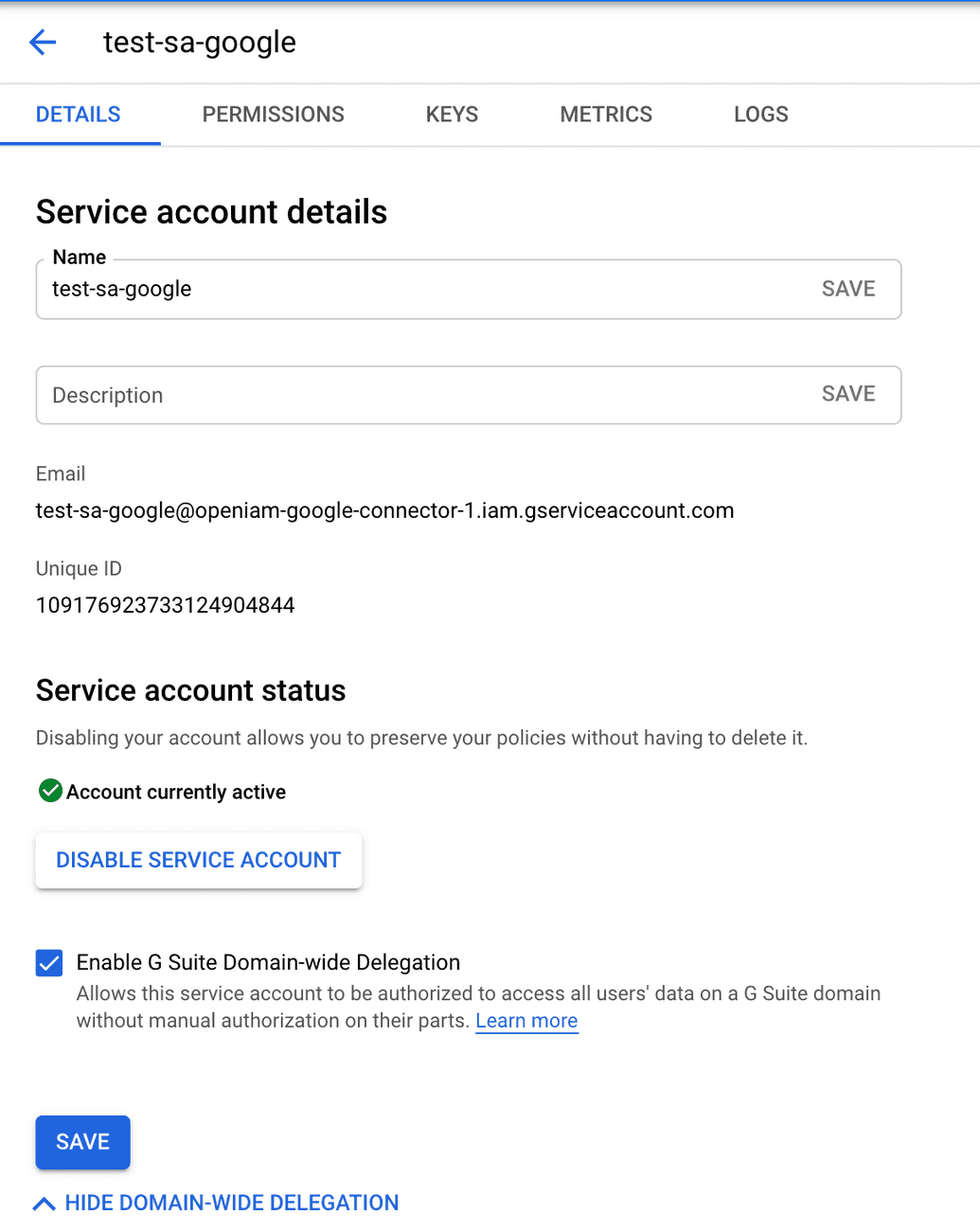Image resolution: width=980 pixels, height=1232 pixels.
Task: Click the service account email address
Action: [x=384, y=510]
